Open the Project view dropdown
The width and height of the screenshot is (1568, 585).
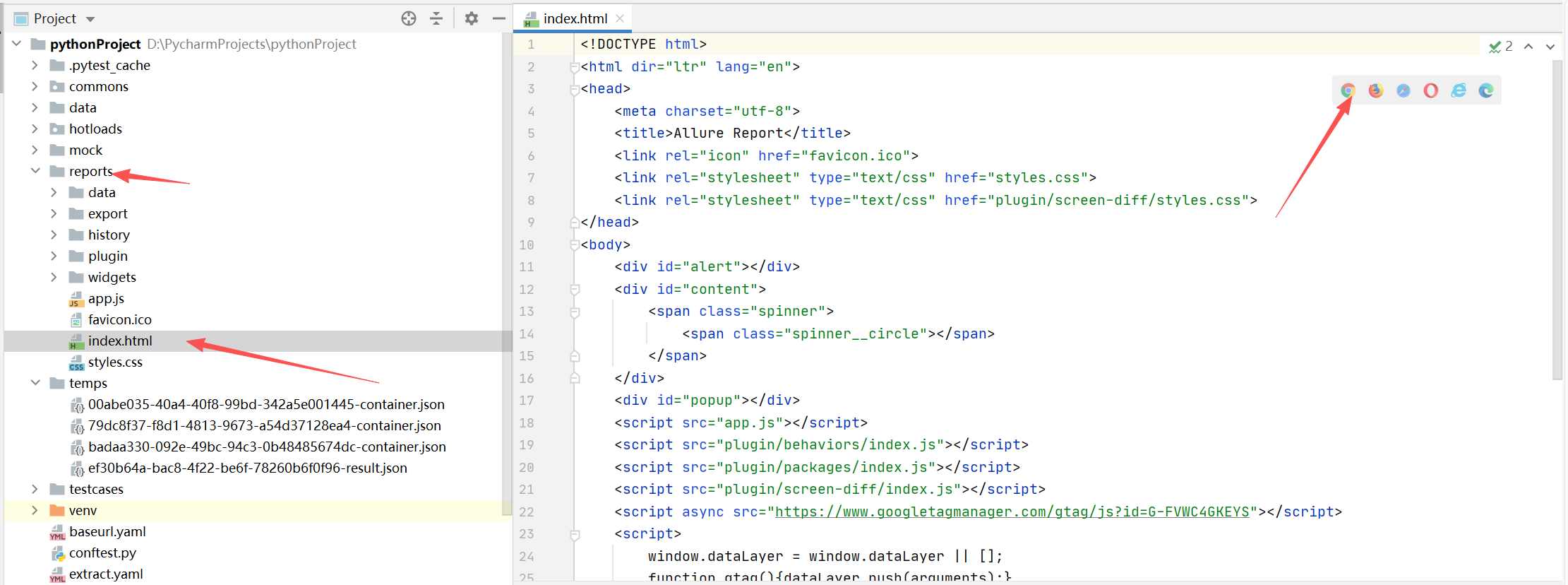click(x=90, y=19)
